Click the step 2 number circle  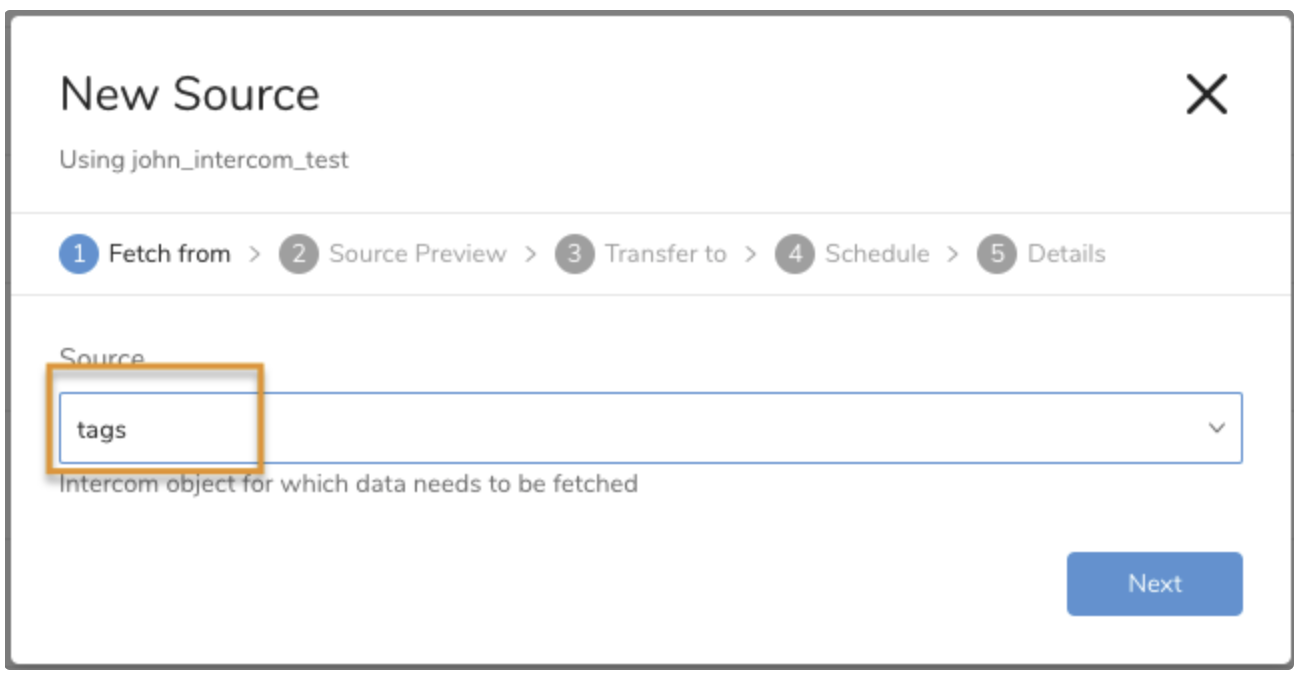tap(298, 254)
